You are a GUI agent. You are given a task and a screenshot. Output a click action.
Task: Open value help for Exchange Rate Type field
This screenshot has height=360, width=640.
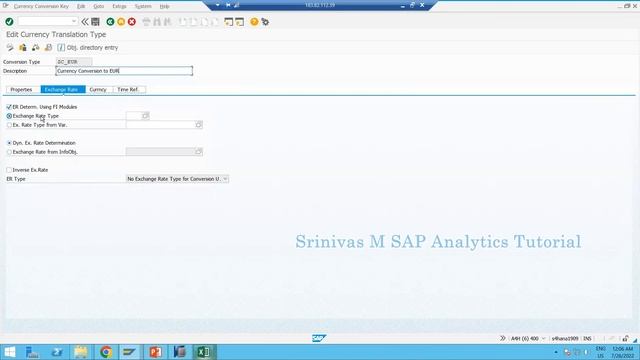pos(145,116)
